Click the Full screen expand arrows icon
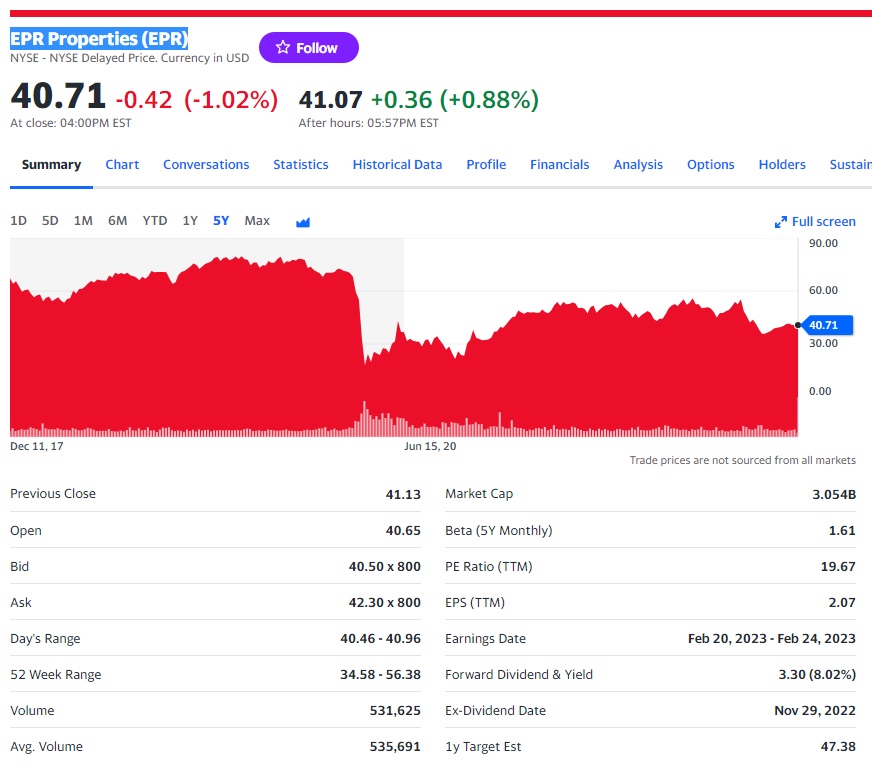This screenshot has width=872, height=781. pyautogui.click(x=780, y=222)
